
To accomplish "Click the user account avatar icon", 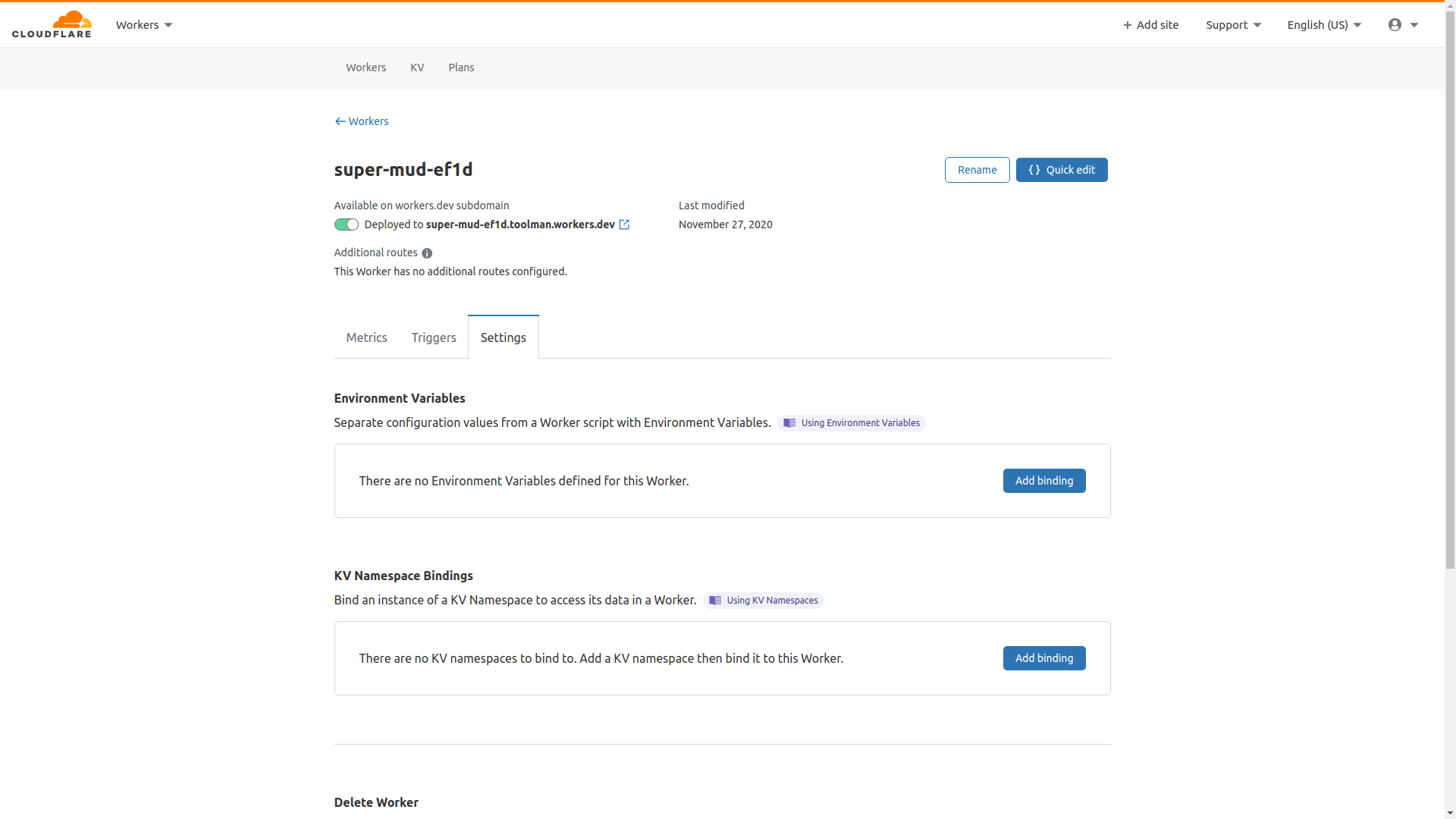I will (x=1395, y=25).
